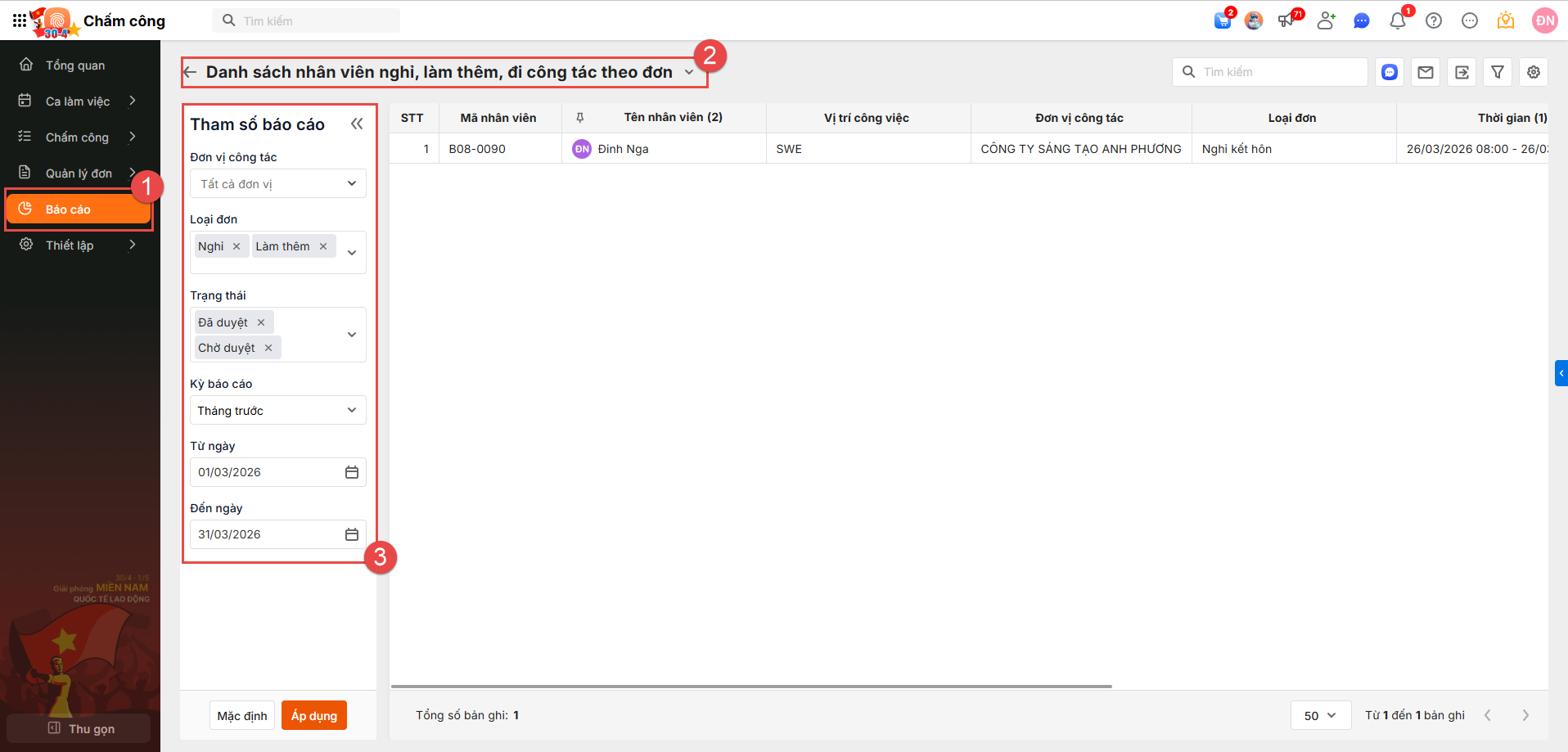Viewport: 1568px width, 752px height.
Task: Expand the Loại đơn dropdown arrow
Action: [352, 253]
